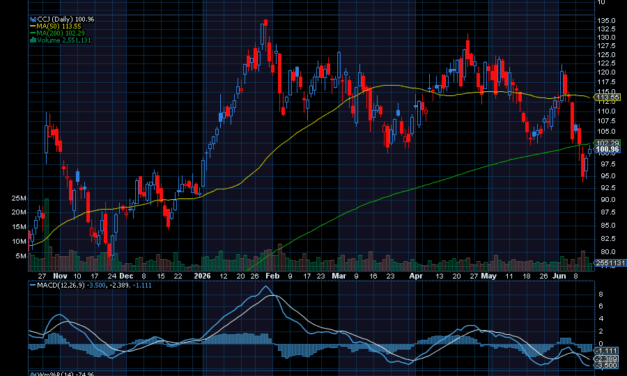627x376 pixels.
Task: Click the -2.389 MACD signal value tag
Action: (607, 358)
